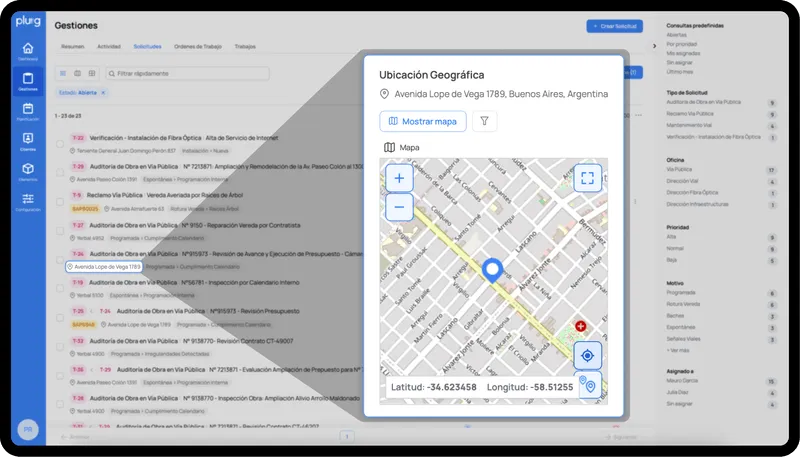Click the SAP80025 badge on request T-5
800x457 pixels.
[x=86, y=209]
